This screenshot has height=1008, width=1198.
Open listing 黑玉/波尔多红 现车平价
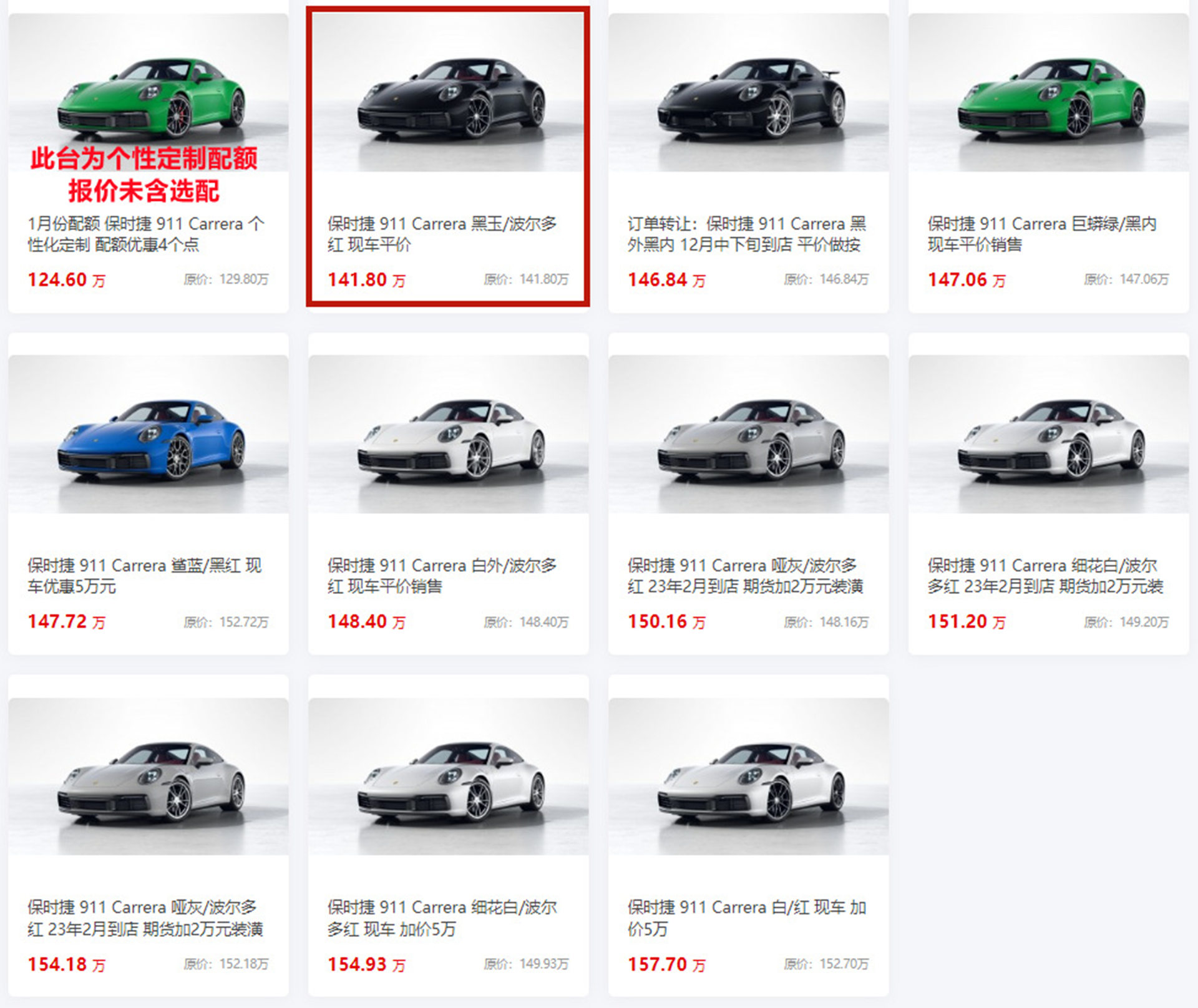(442, 234)
